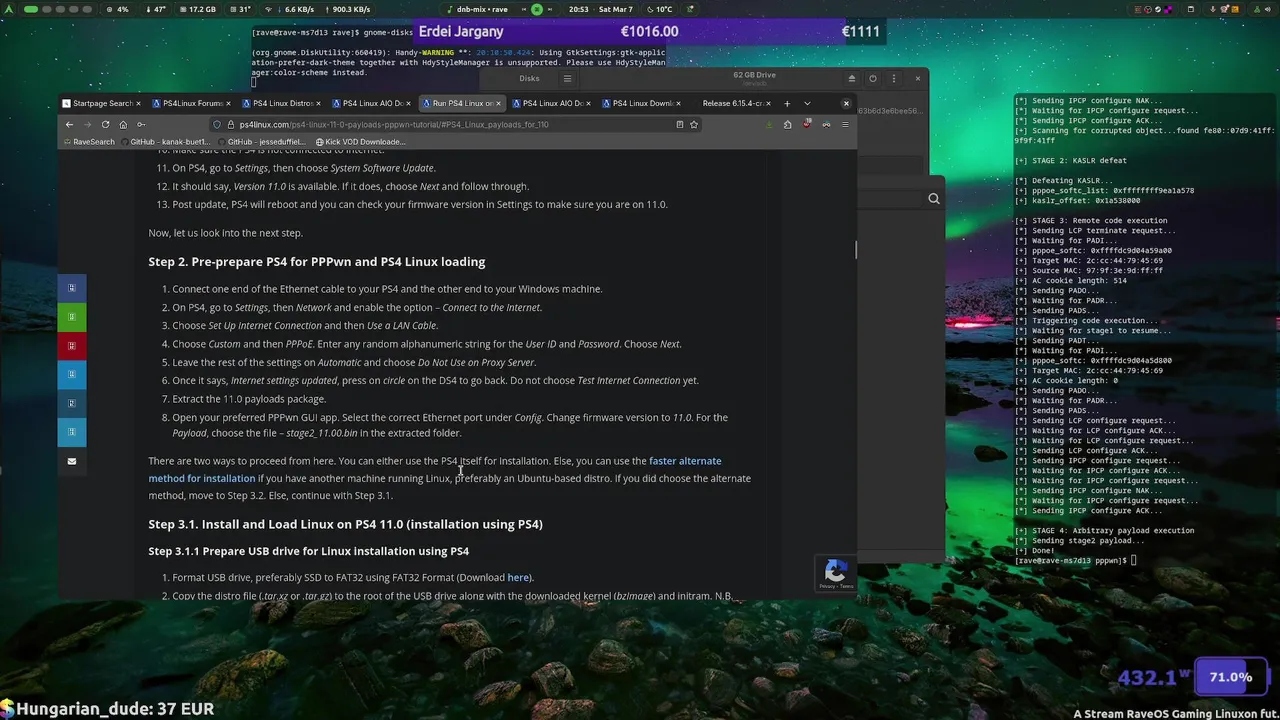This screenshot has height=720, width=1280.
Task: Open the top-left Arch launcher icon
Action: pyautogui.click(x=8, y=9)
